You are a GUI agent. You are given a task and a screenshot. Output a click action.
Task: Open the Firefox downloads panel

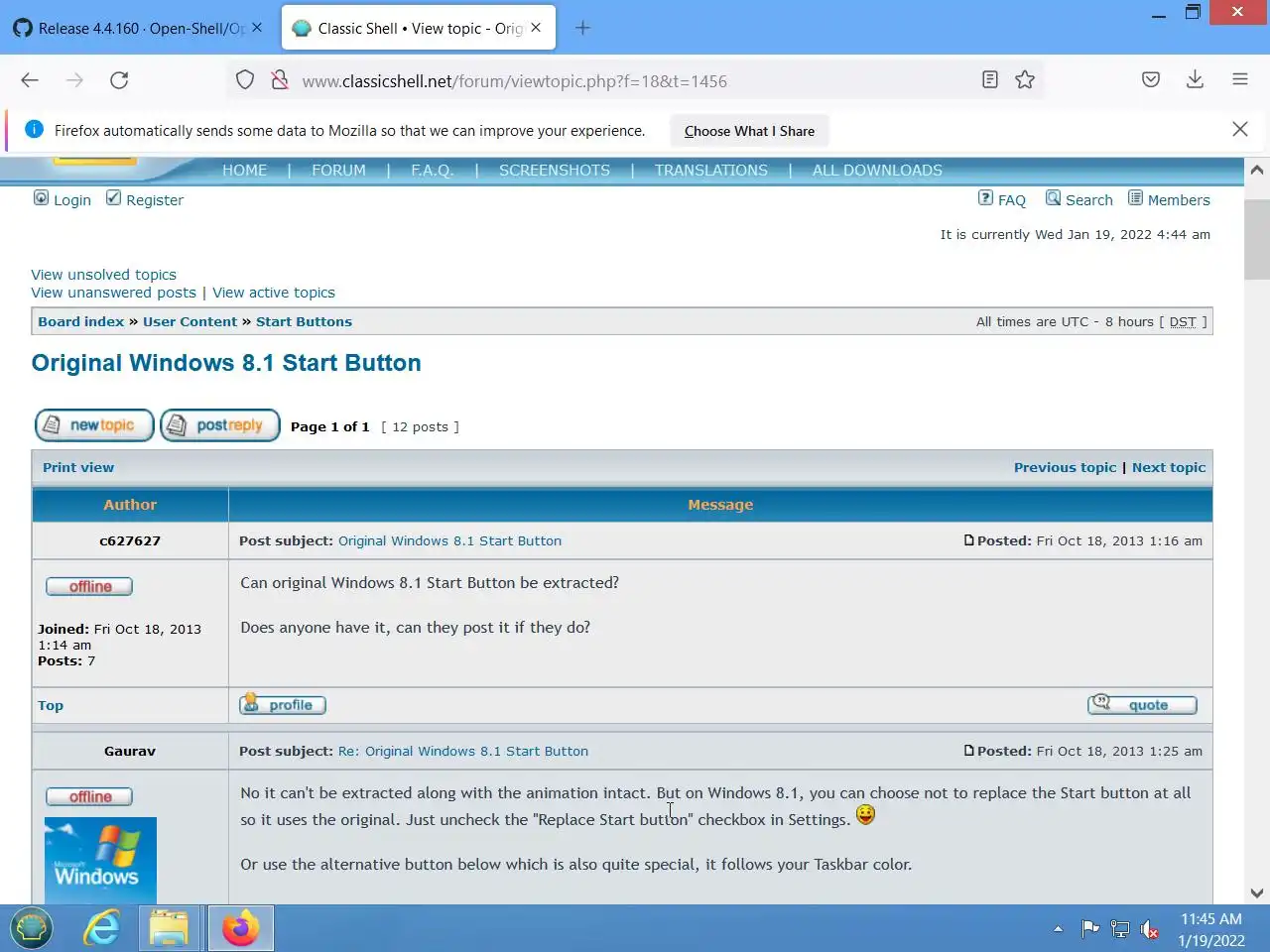(x=1195, y=80)
